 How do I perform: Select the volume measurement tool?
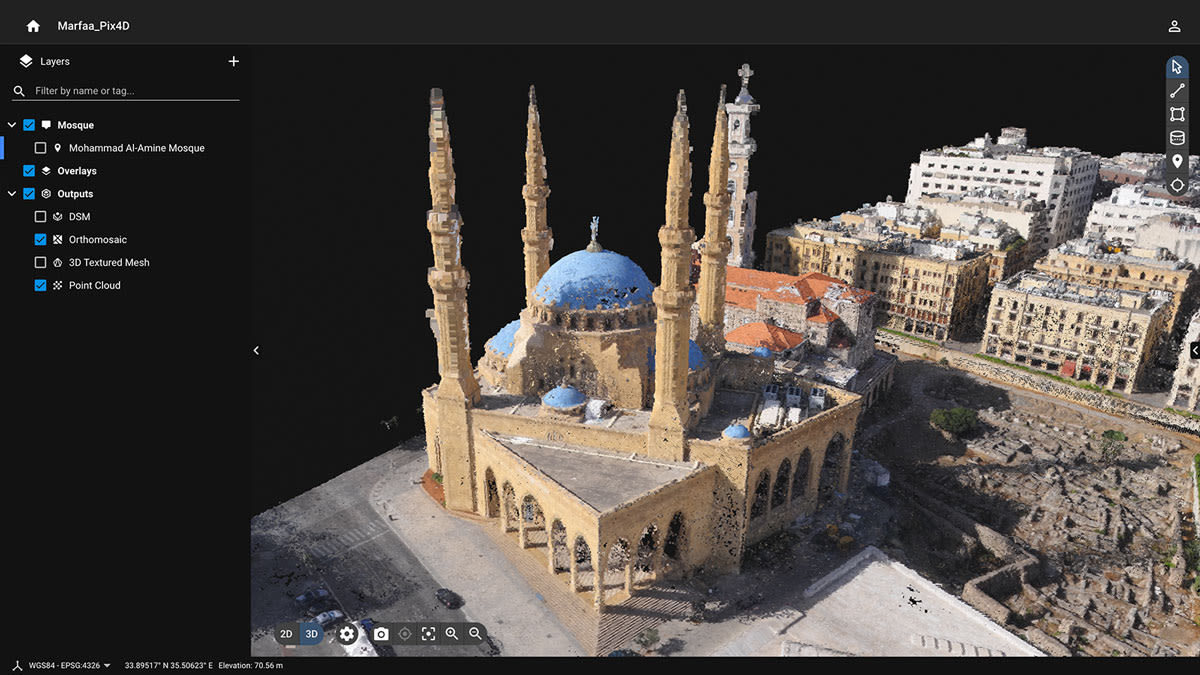click(1177, 137)
